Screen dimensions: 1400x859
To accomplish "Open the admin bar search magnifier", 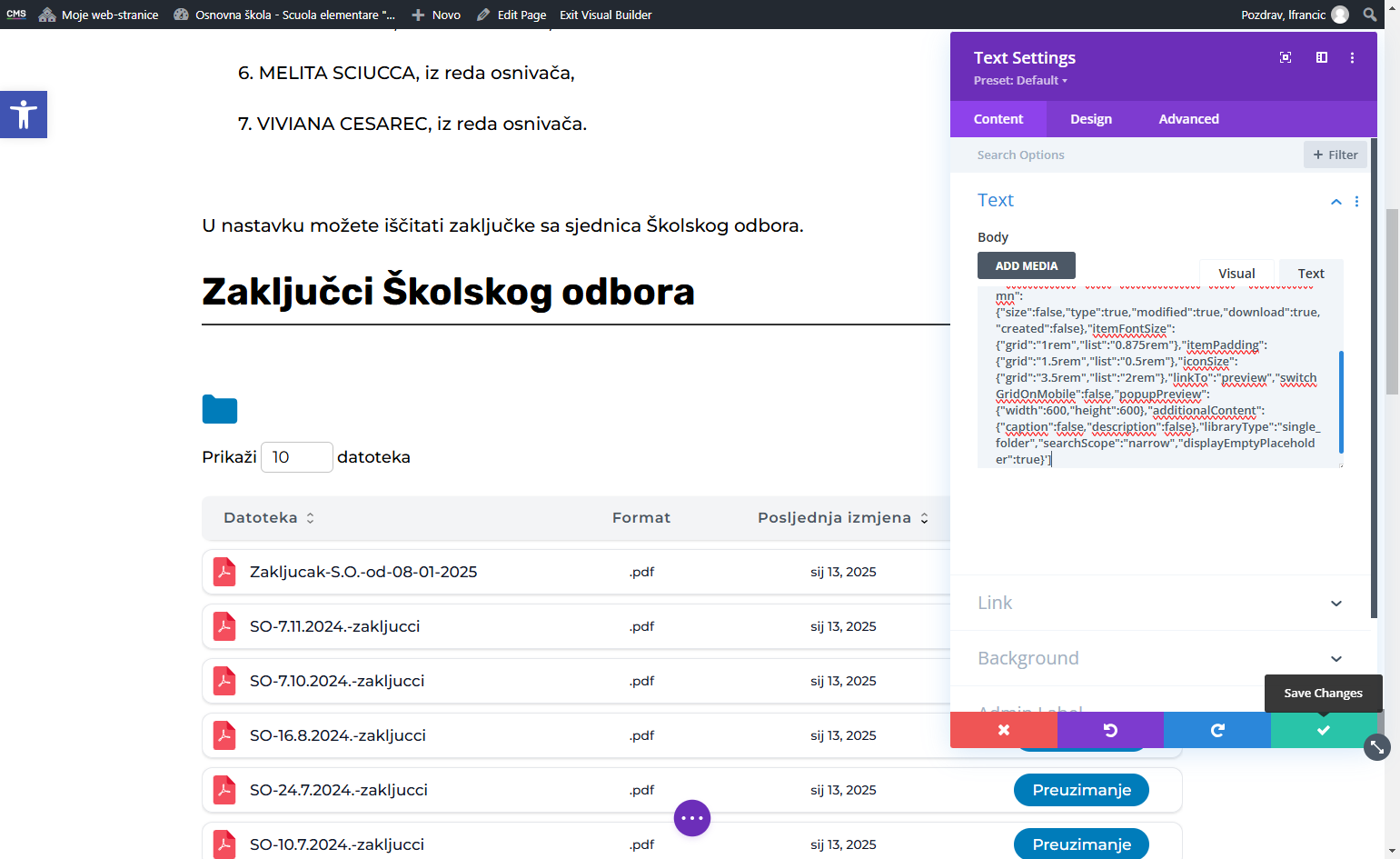I will coord(1370,15).
